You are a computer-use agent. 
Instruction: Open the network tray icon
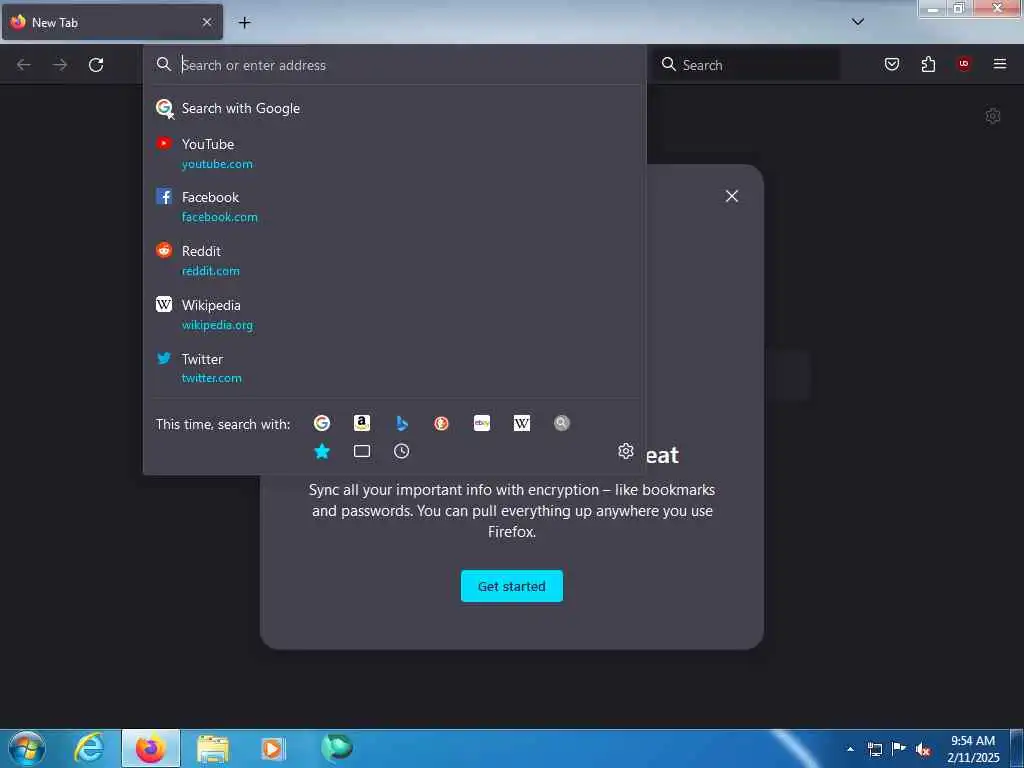click(x=875, y=750)
